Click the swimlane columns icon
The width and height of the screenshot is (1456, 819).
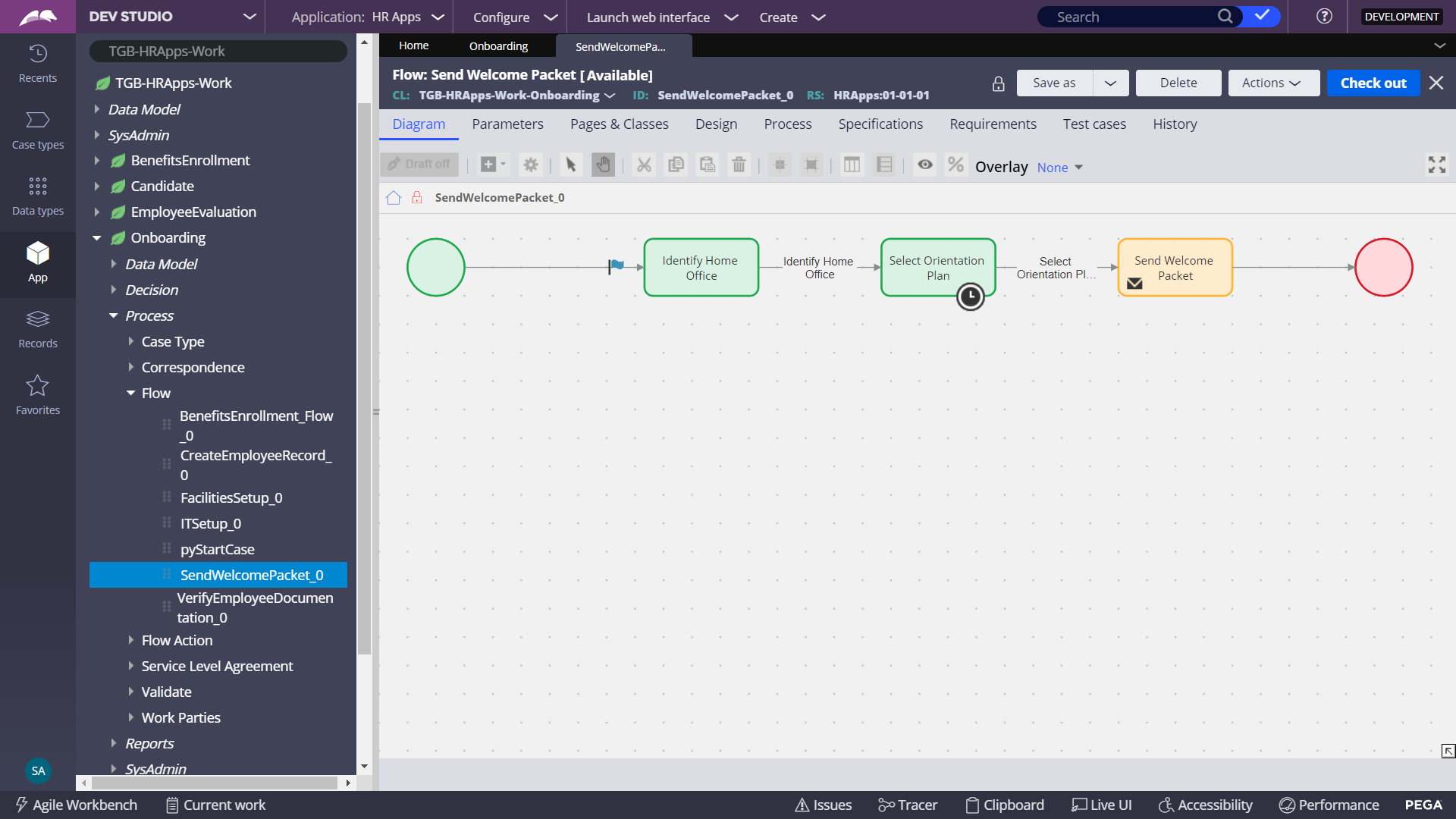click(852, 165)
